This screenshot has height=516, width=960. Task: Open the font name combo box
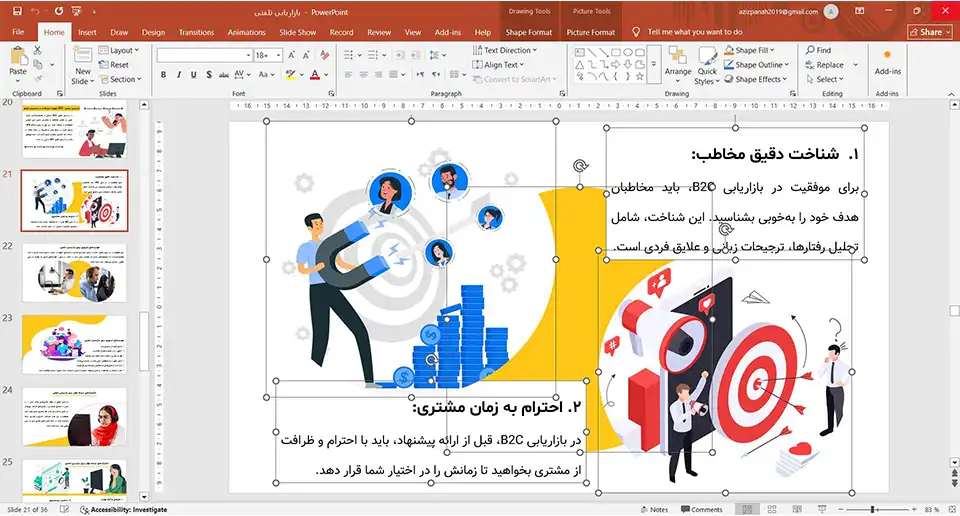pos(204,55)
